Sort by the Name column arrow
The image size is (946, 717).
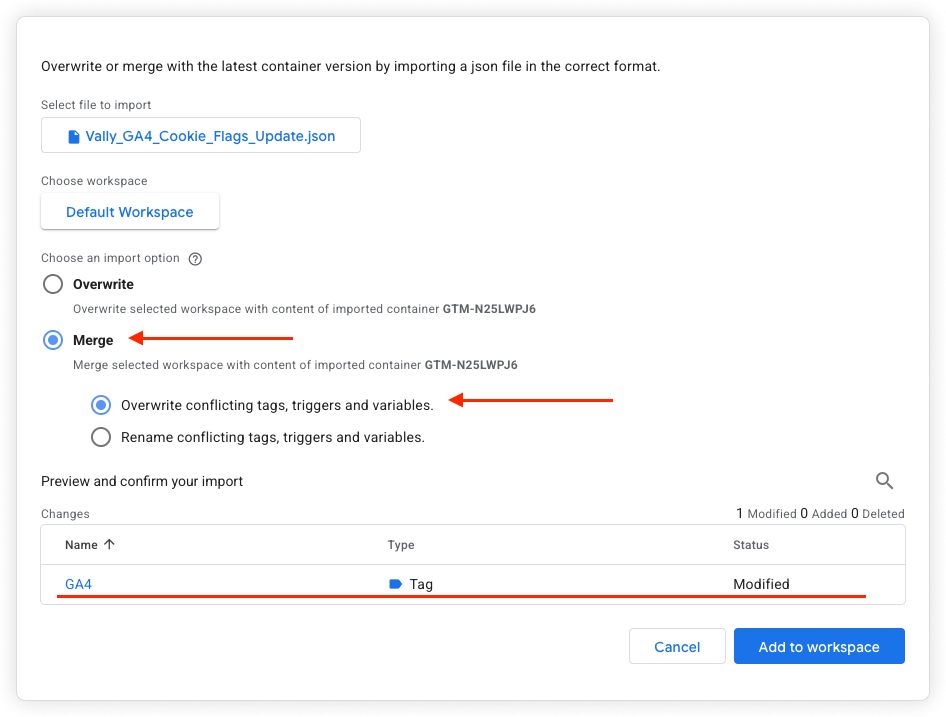pyautogui.click(x=109, y=544)
